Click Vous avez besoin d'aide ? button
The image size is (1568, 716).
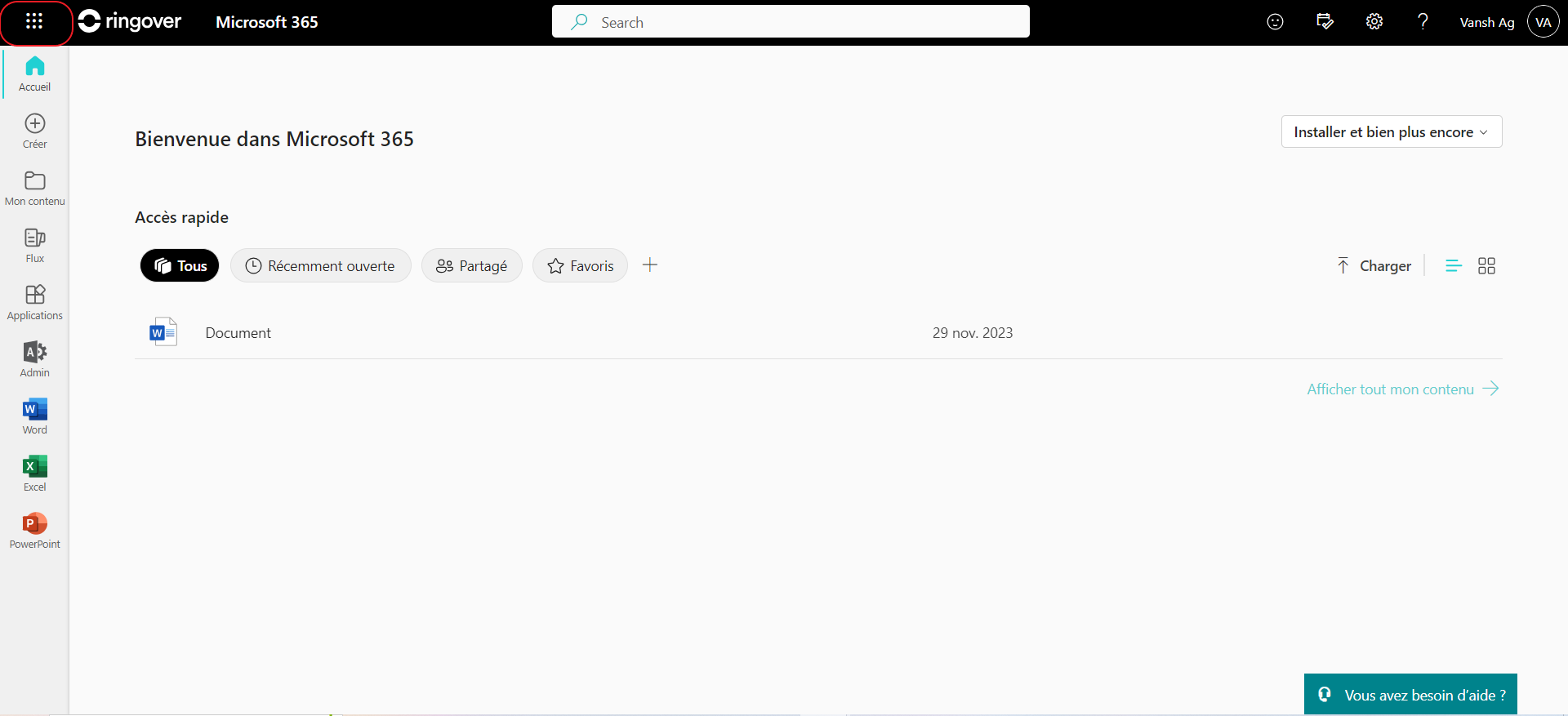pos(1410,695)
